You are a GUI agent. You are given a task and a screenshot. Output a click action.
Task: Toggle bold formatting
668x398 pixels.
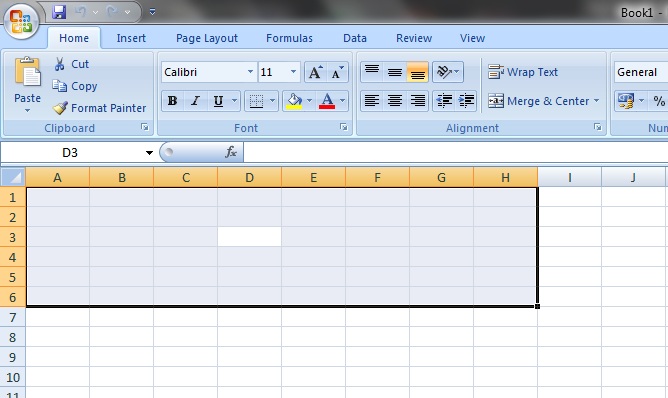click(x=173, y=101)
